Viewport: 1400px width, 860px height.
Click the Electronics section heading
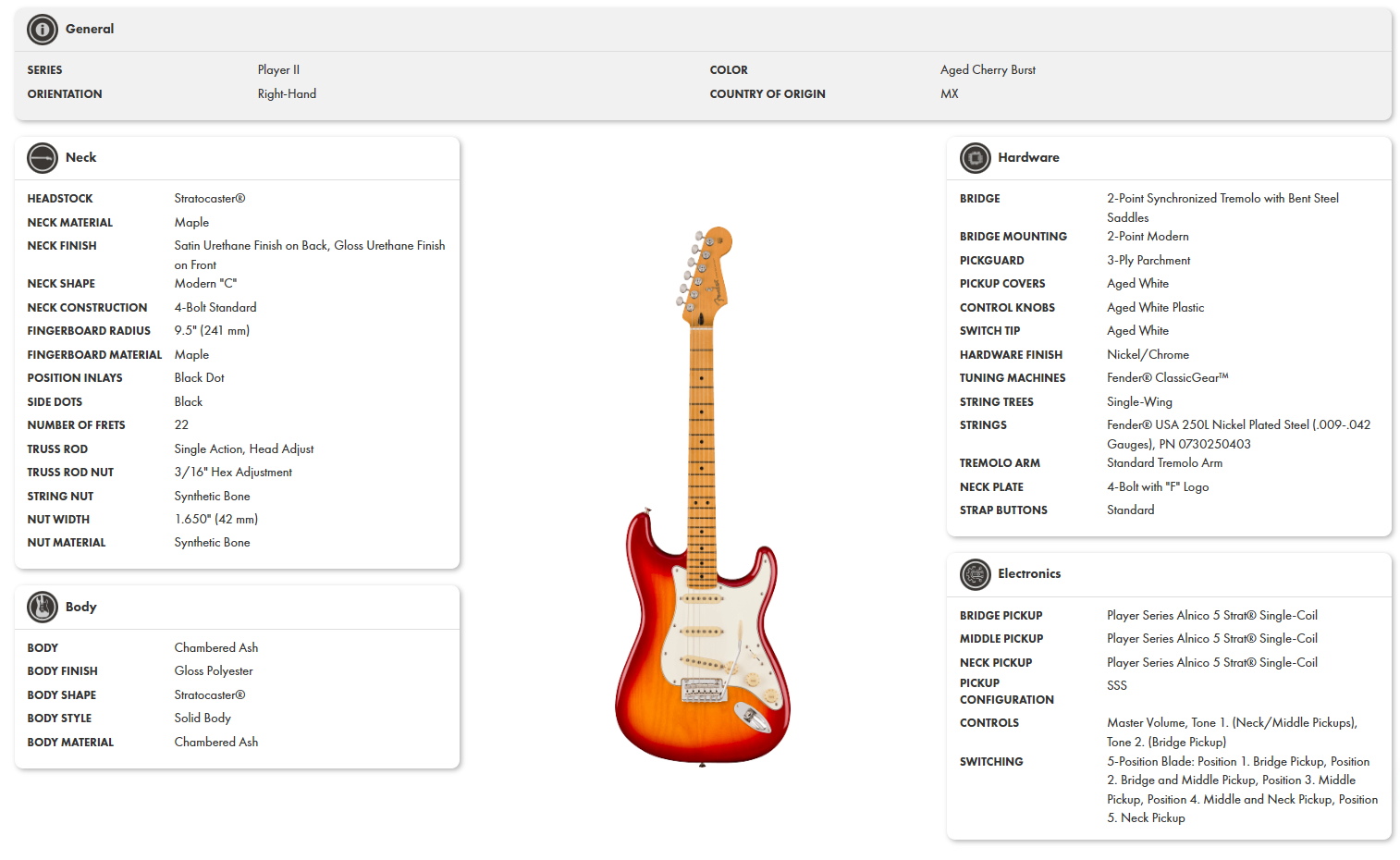(x=1029, y=574)
